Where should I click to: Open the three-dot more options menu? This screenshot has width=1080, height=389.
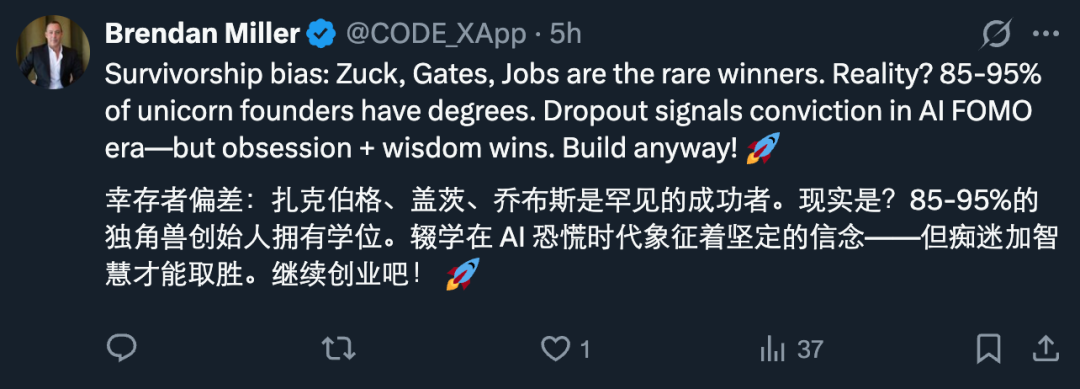coord(1046,34)
